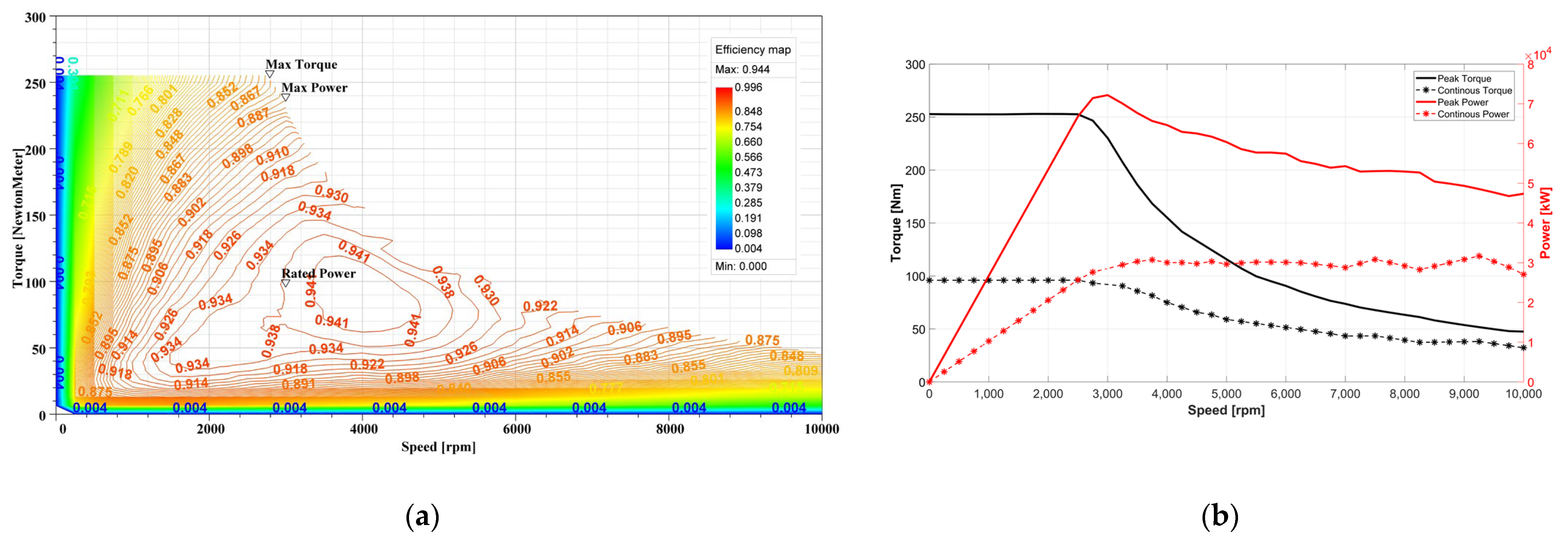Image resolution: width=1568 pixels, height=540 pixels.
Task: Click the Rated Power triangle marker
Action: pos(285,283)
